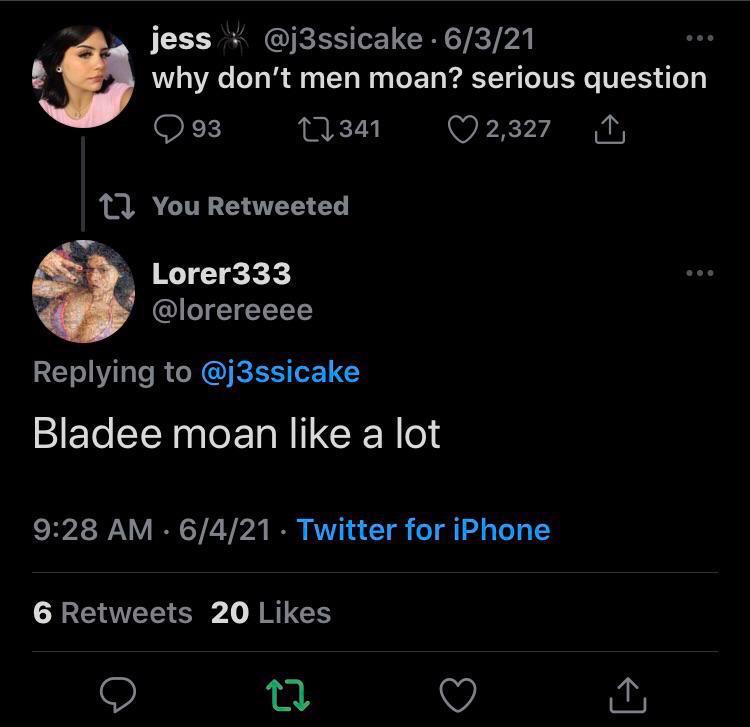This screenshot has width=750, height=727.
Task: Tap the Lorer333 display name
Action: [221, 272]
